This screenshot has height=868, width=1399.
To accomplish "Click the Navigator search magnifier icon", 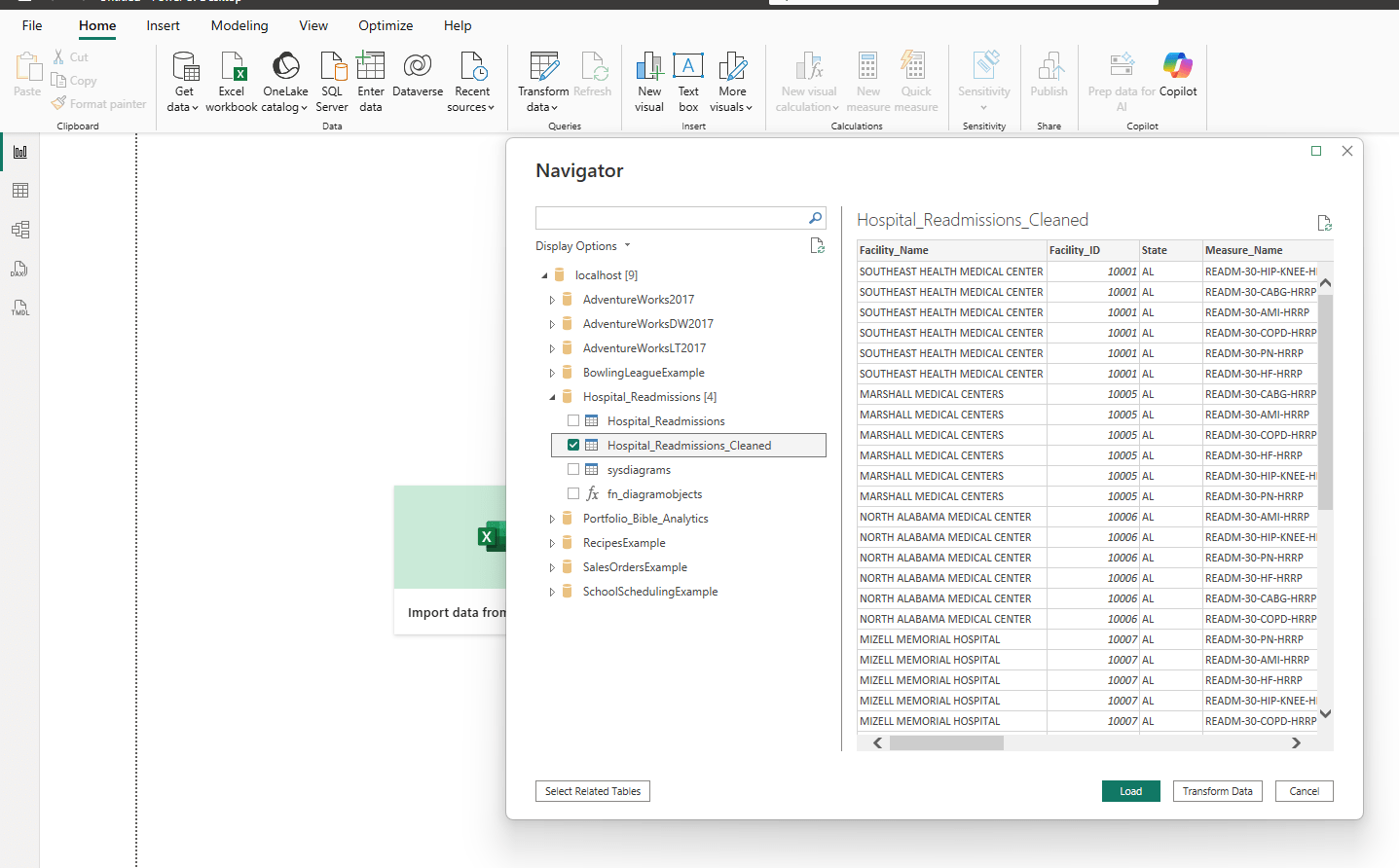I will point(815,218).
